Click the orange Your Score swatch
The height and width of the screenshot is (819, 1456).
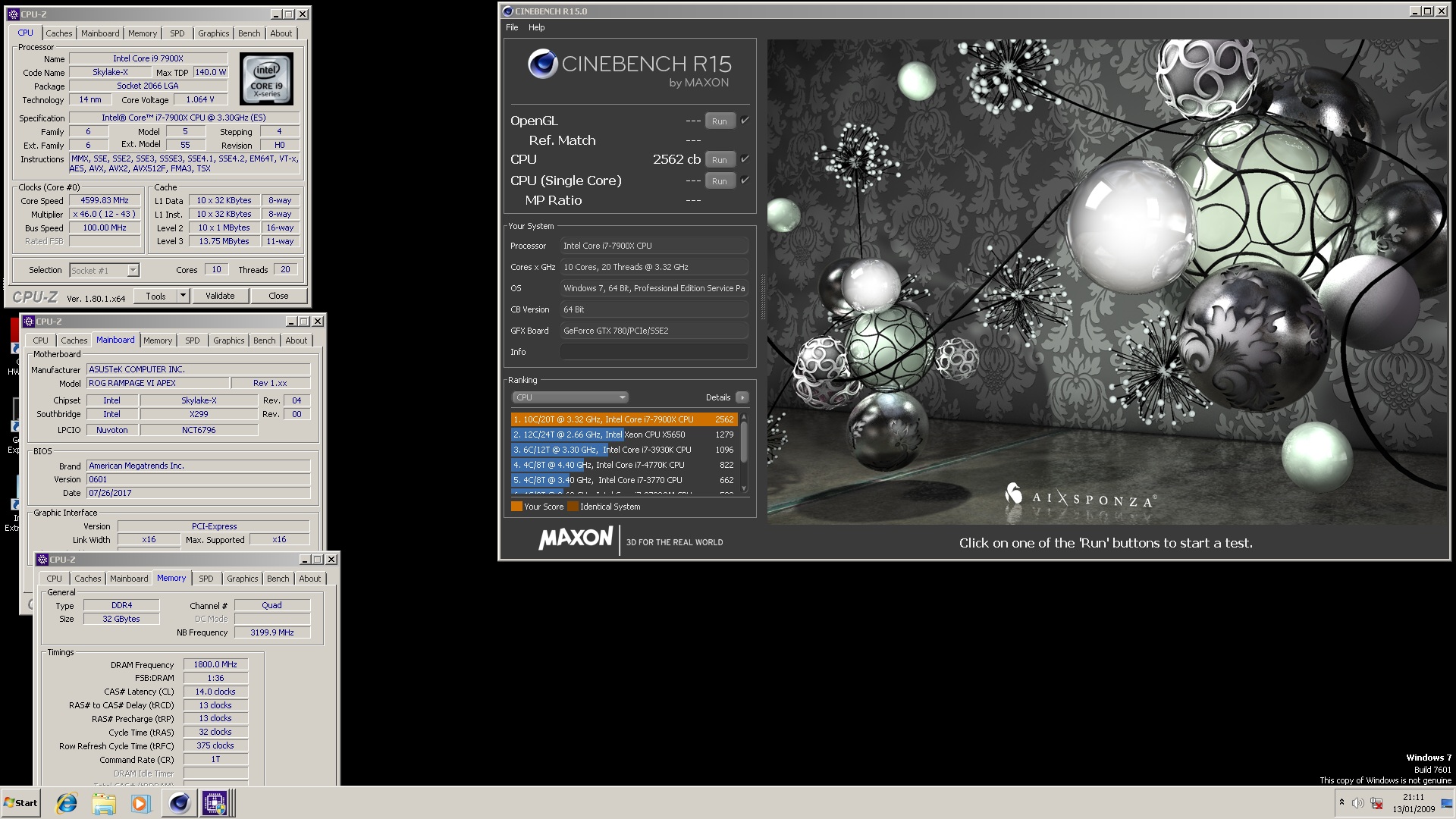click(516, 507)
